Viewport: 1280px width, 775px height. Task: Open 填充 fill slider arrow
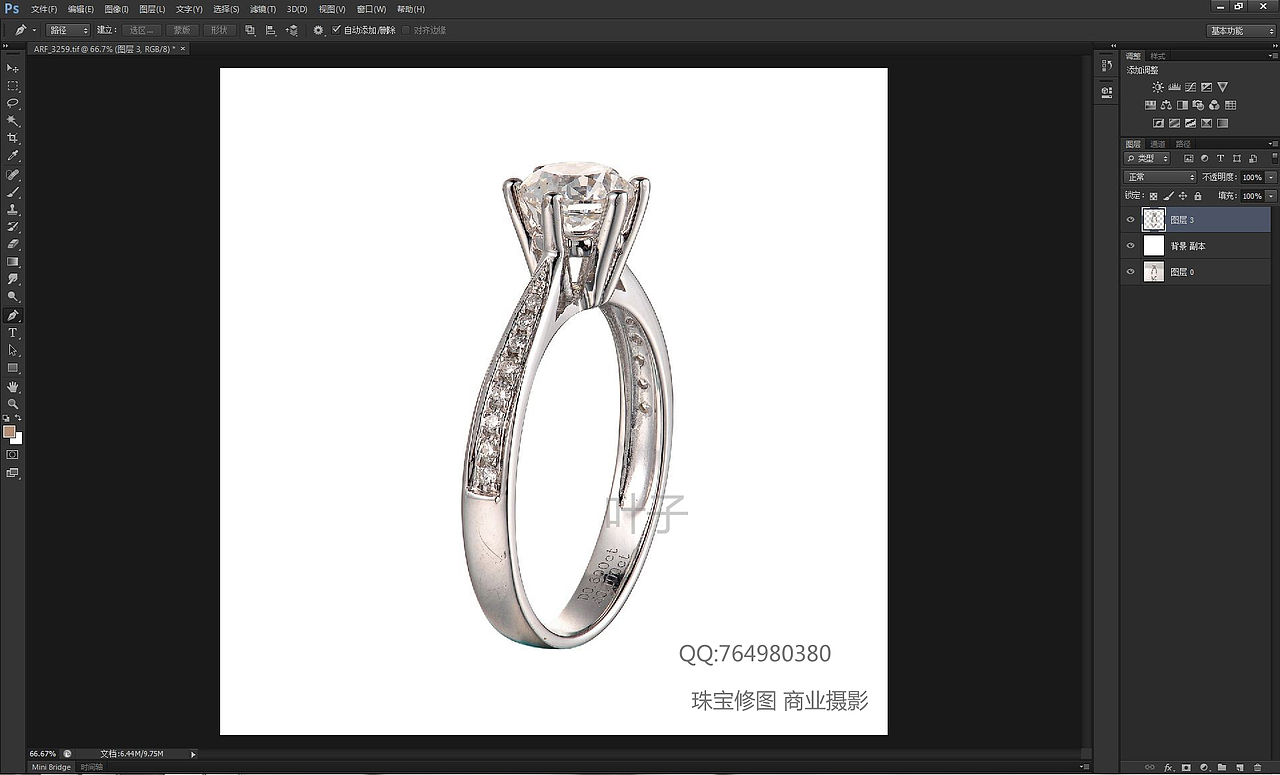[1271, 196]
